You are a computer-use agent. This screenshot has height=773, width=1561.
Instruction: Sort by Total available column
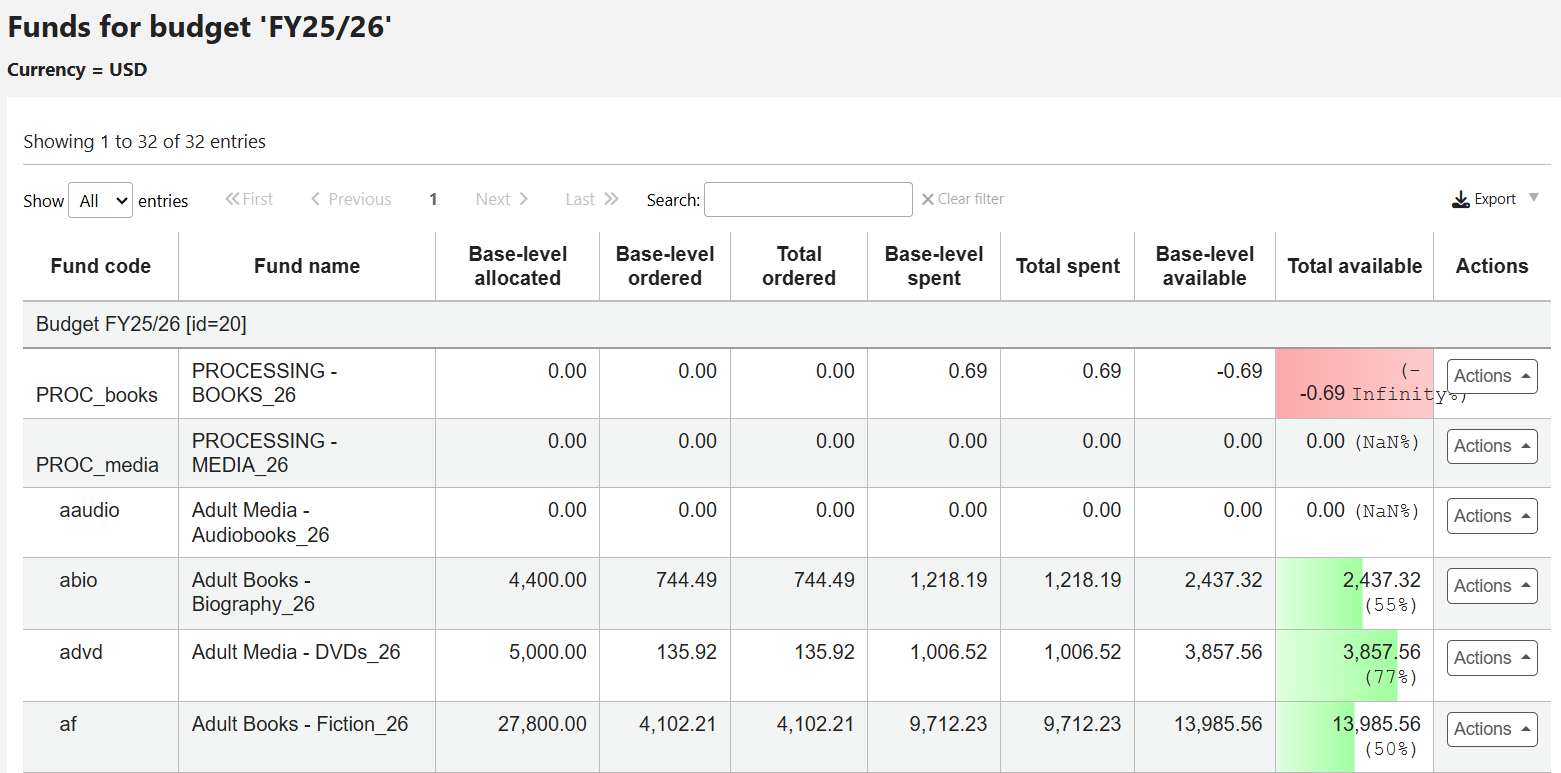point(1354,266)
